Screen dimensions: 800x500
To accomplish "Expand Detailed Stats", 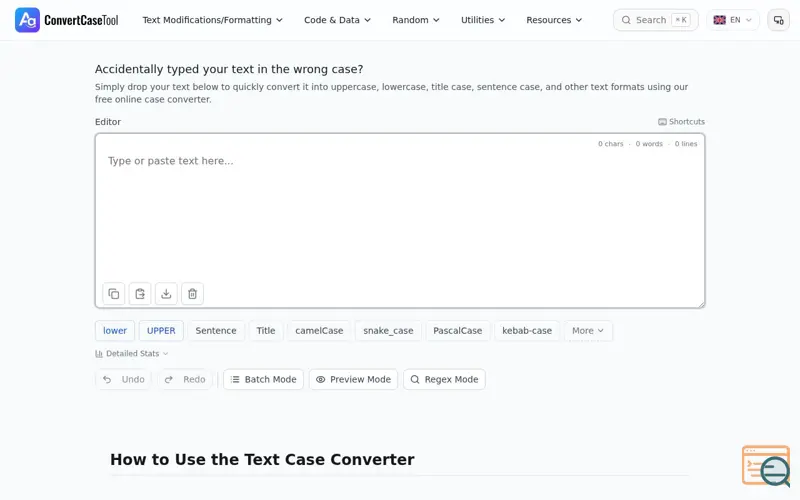I will 132,354.
